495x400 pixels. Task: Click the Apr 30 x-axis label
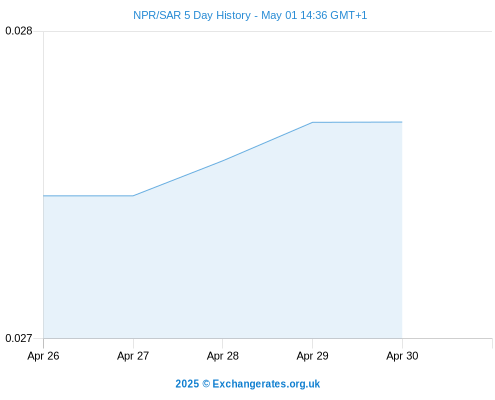click(402, 356)
